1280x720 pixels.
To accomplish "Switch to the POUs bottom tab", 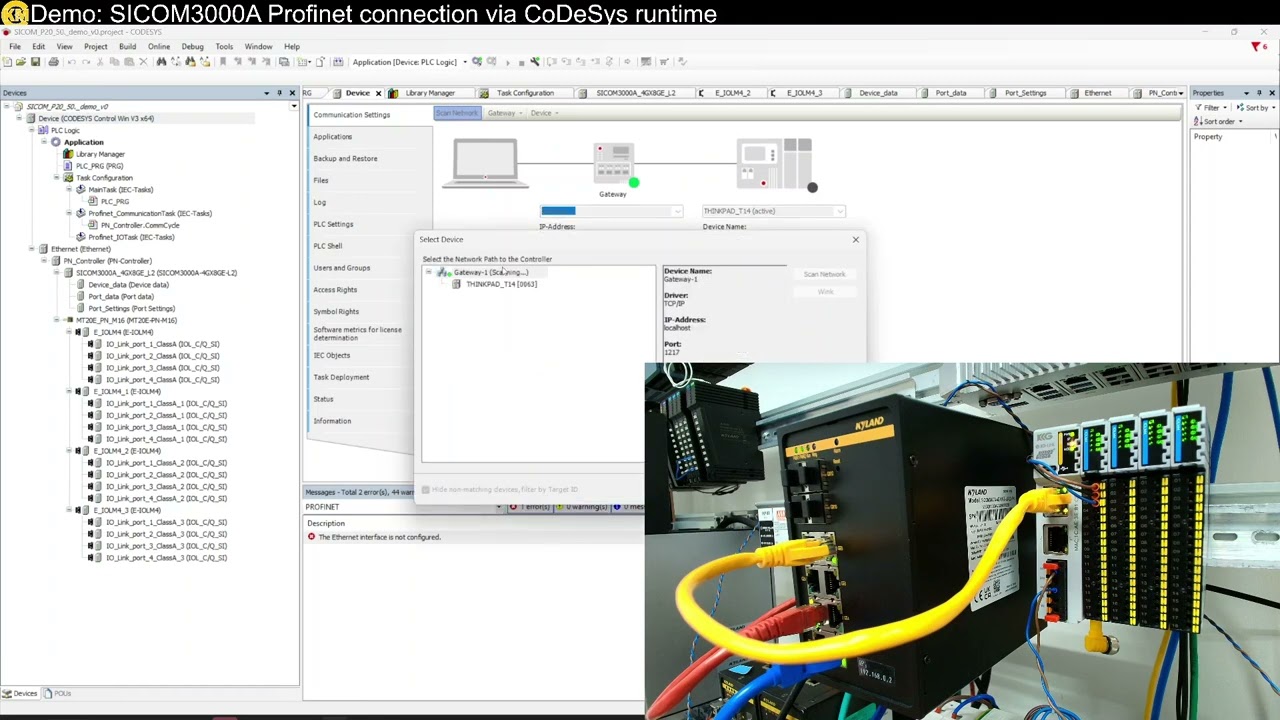I will (58, 693).
